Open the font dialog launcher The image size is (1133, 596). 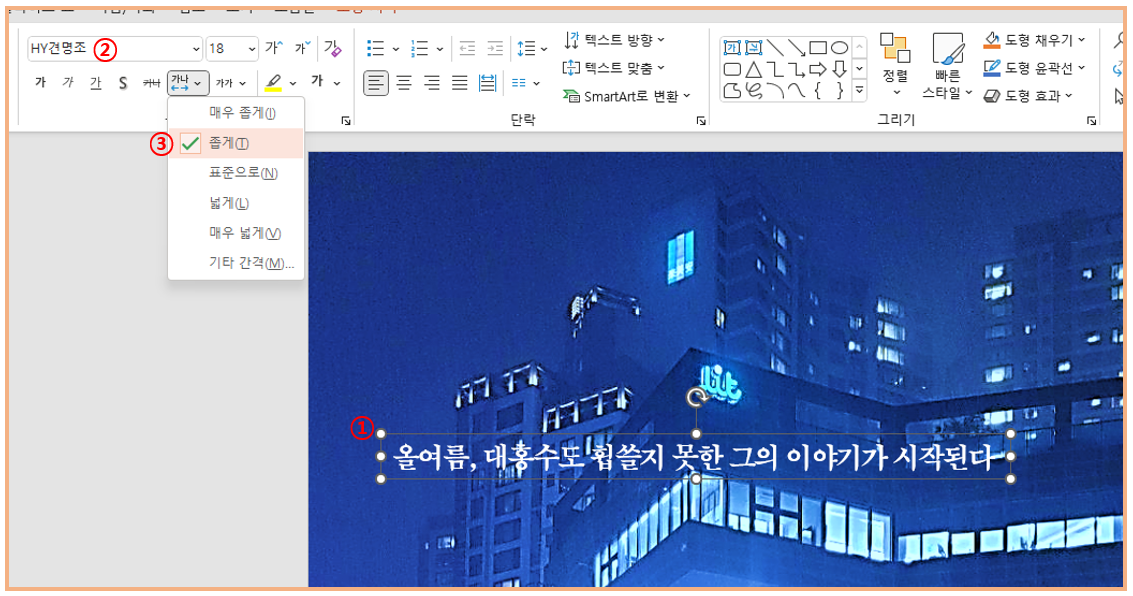pyautogui.click(x=346, y=121)
